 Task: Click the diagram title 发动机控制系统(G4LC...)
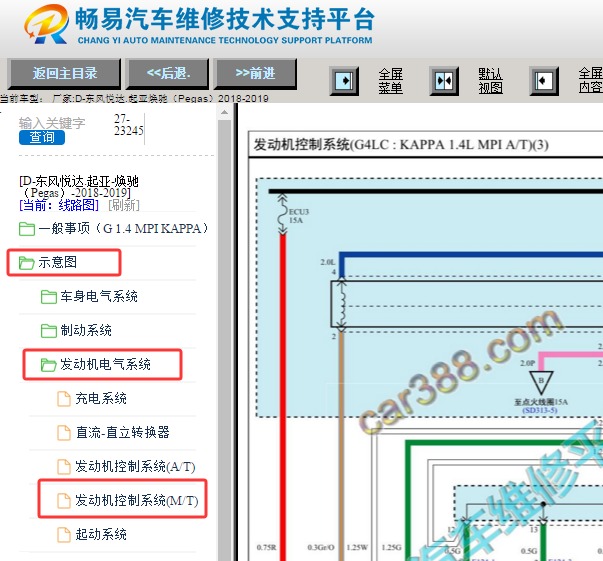[x=401, y=145]
